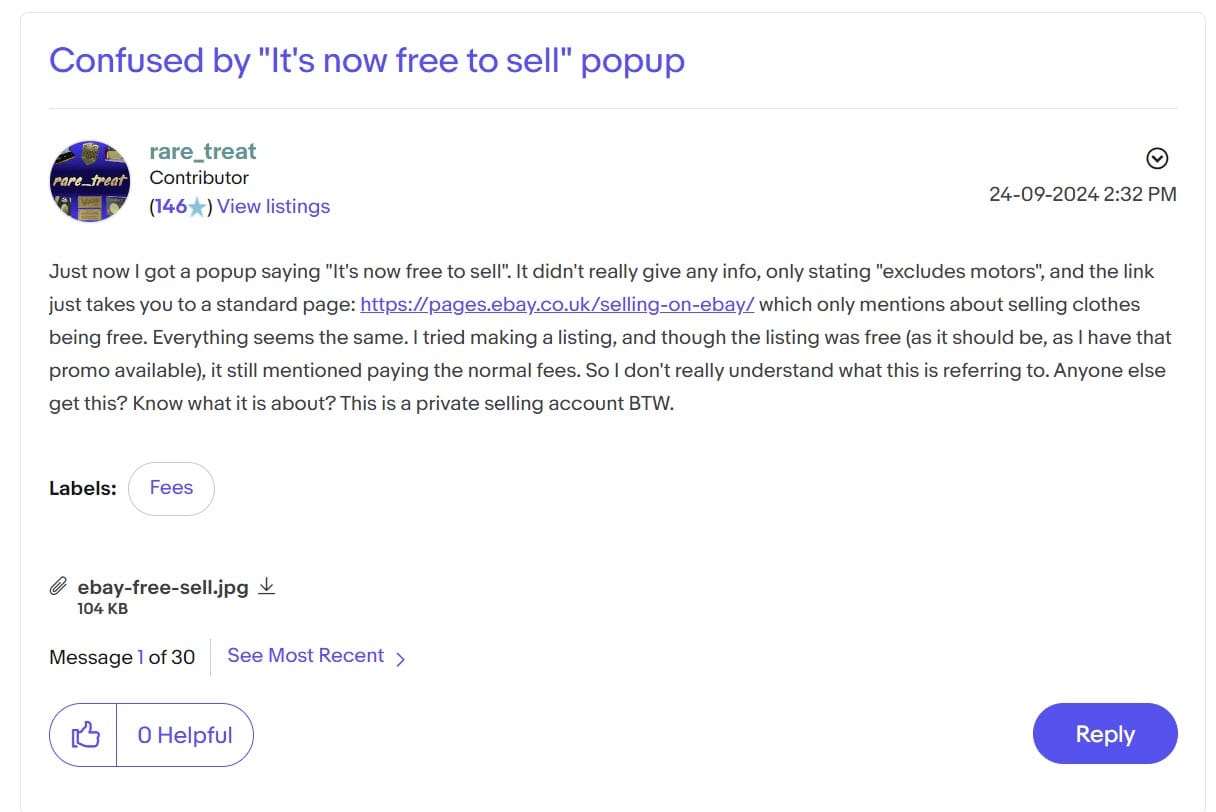Click the Contributor rank text
The image size is (1216, 812).
[199, 178]
